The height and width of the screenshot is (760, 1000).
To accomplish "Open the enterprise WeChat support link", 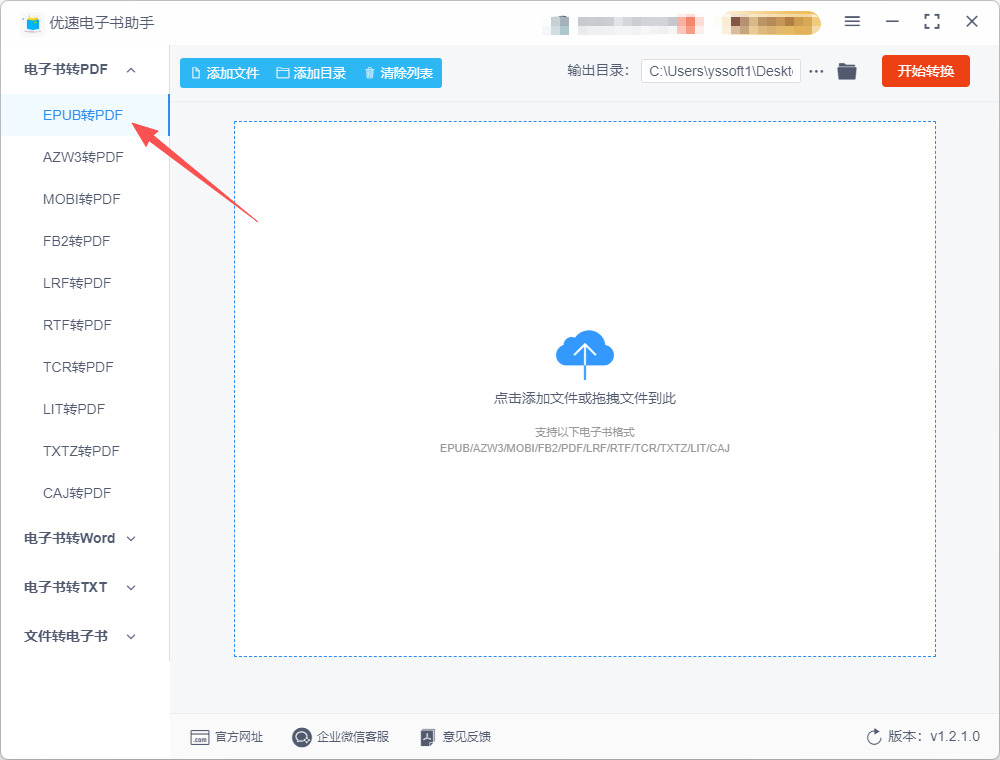I will [x=341, y=736].
